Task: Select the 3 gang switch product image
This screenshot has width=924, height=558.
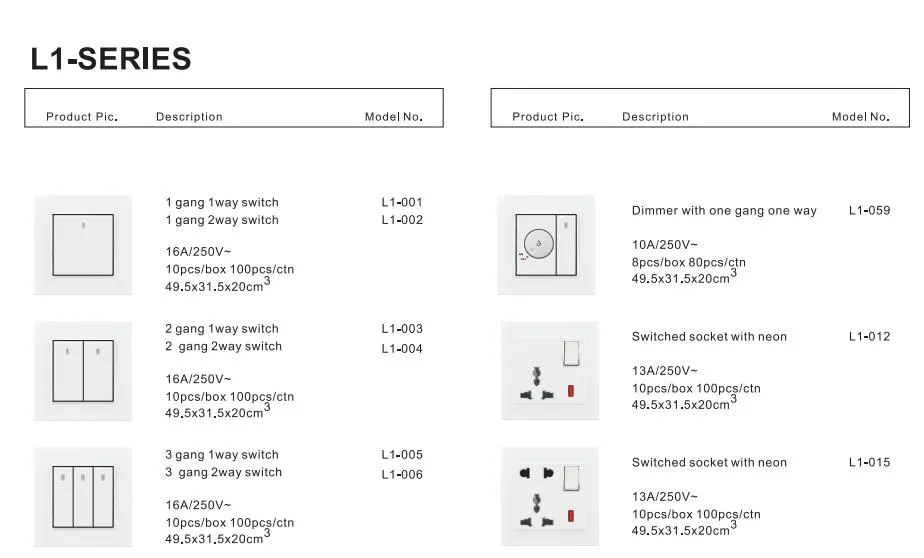Action: point(83,497)
